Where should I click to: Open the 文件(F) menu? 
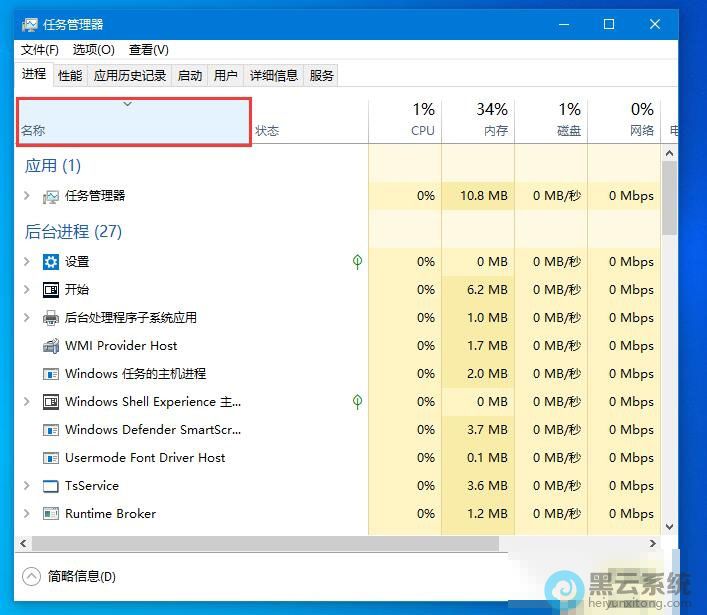click(x=40, y=49)
